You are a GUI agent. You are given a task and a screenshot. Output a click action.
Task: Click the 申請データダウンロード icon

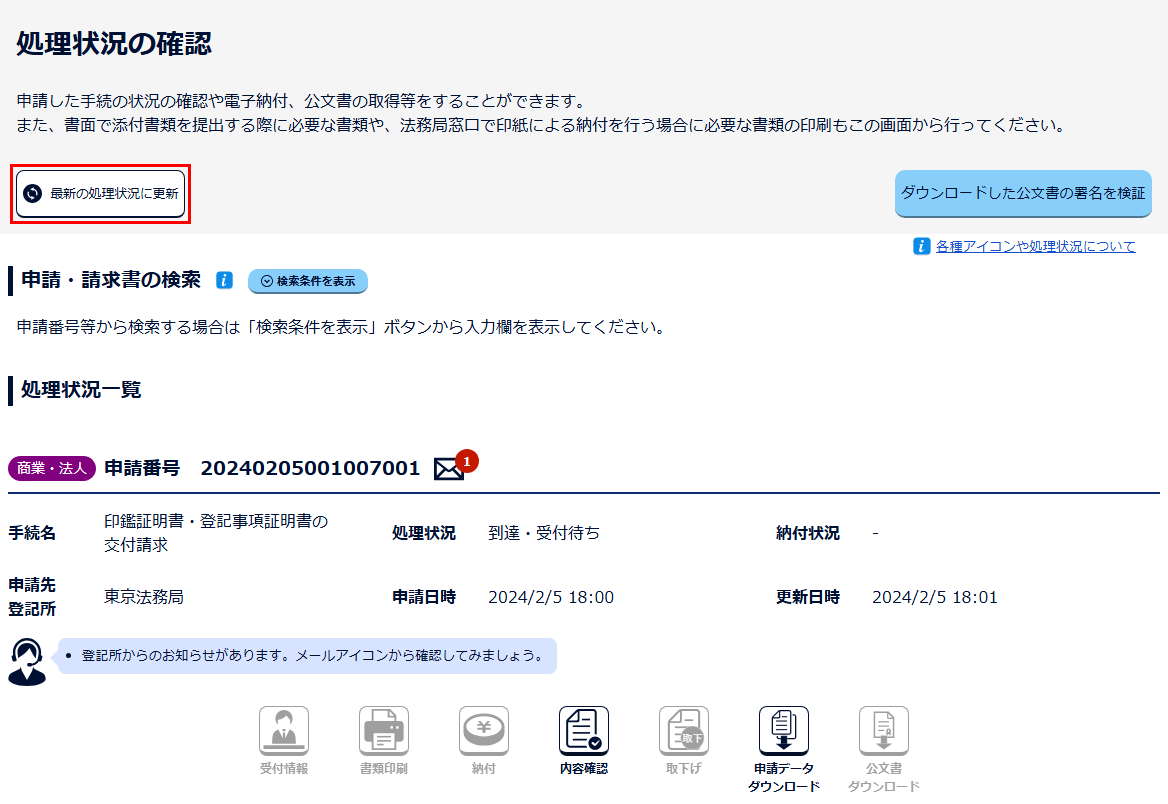[x=784, y=731]
